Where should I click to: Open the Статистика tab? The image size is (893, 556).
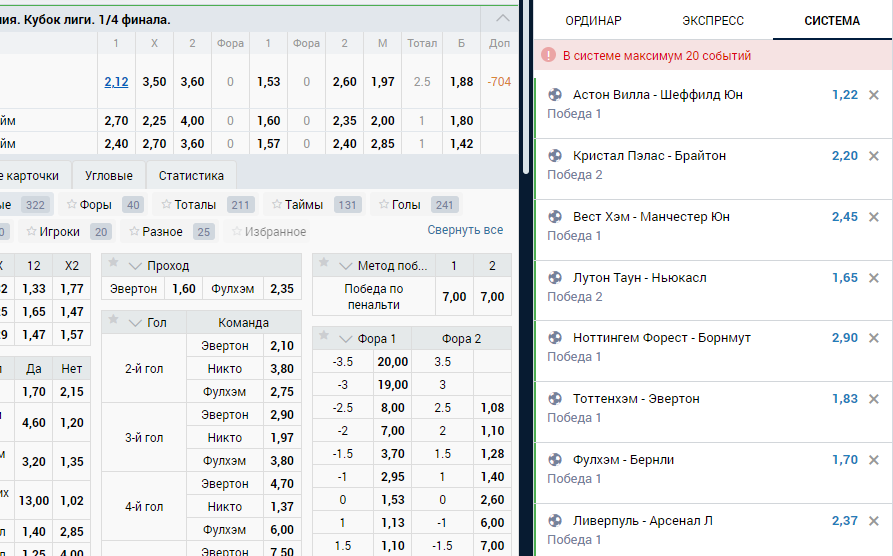coord(191,175)
